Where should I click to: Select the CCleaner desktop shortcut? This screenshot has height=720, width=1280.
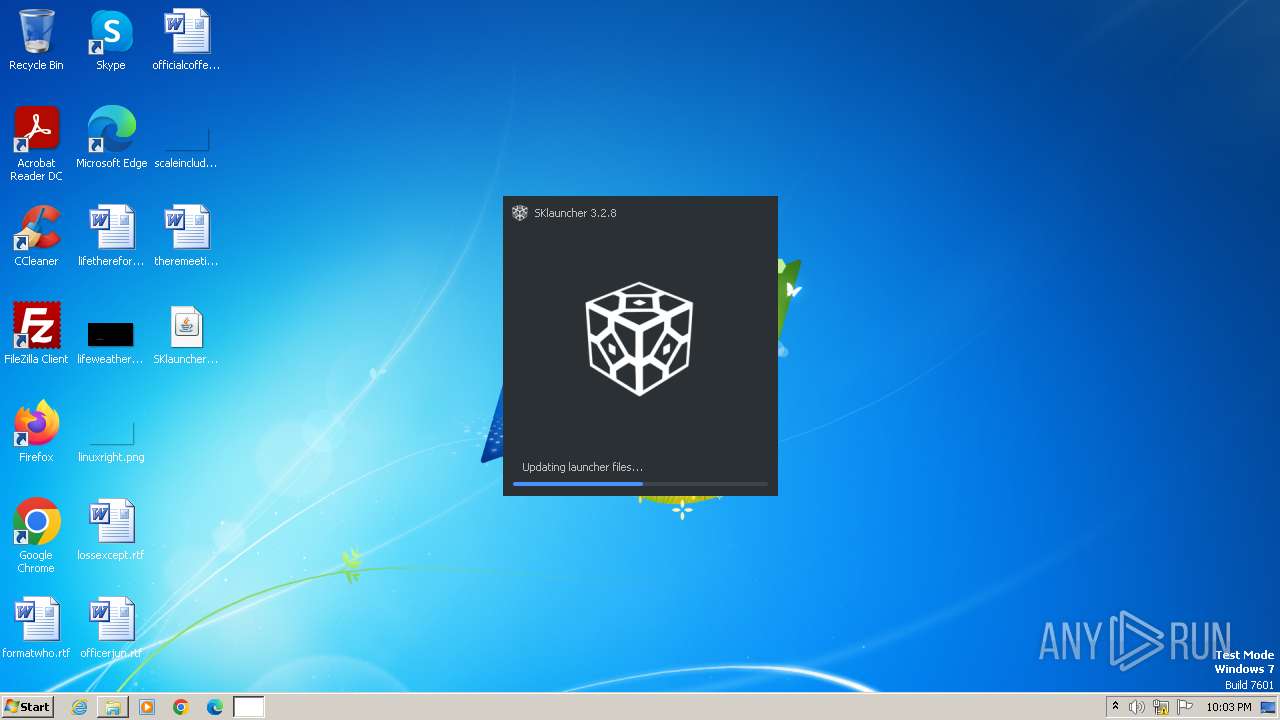tap(36, 235)
